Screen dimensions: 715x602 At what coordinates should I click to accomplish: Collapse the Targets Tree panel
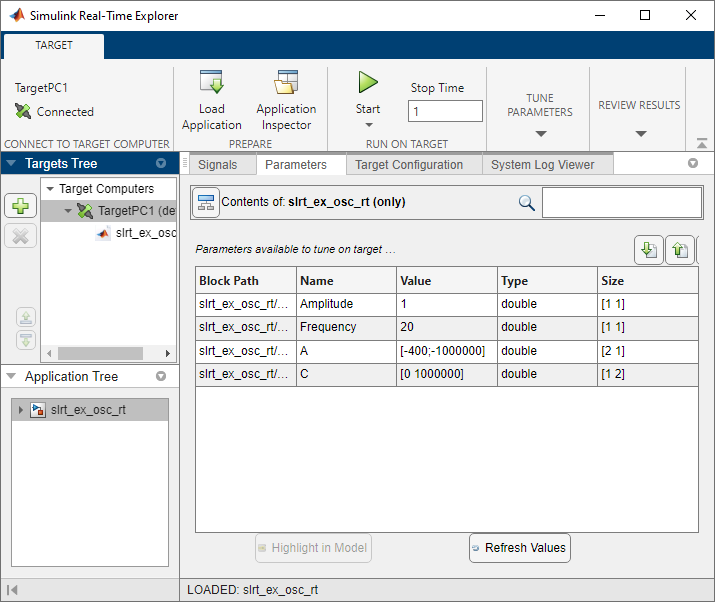12,164
